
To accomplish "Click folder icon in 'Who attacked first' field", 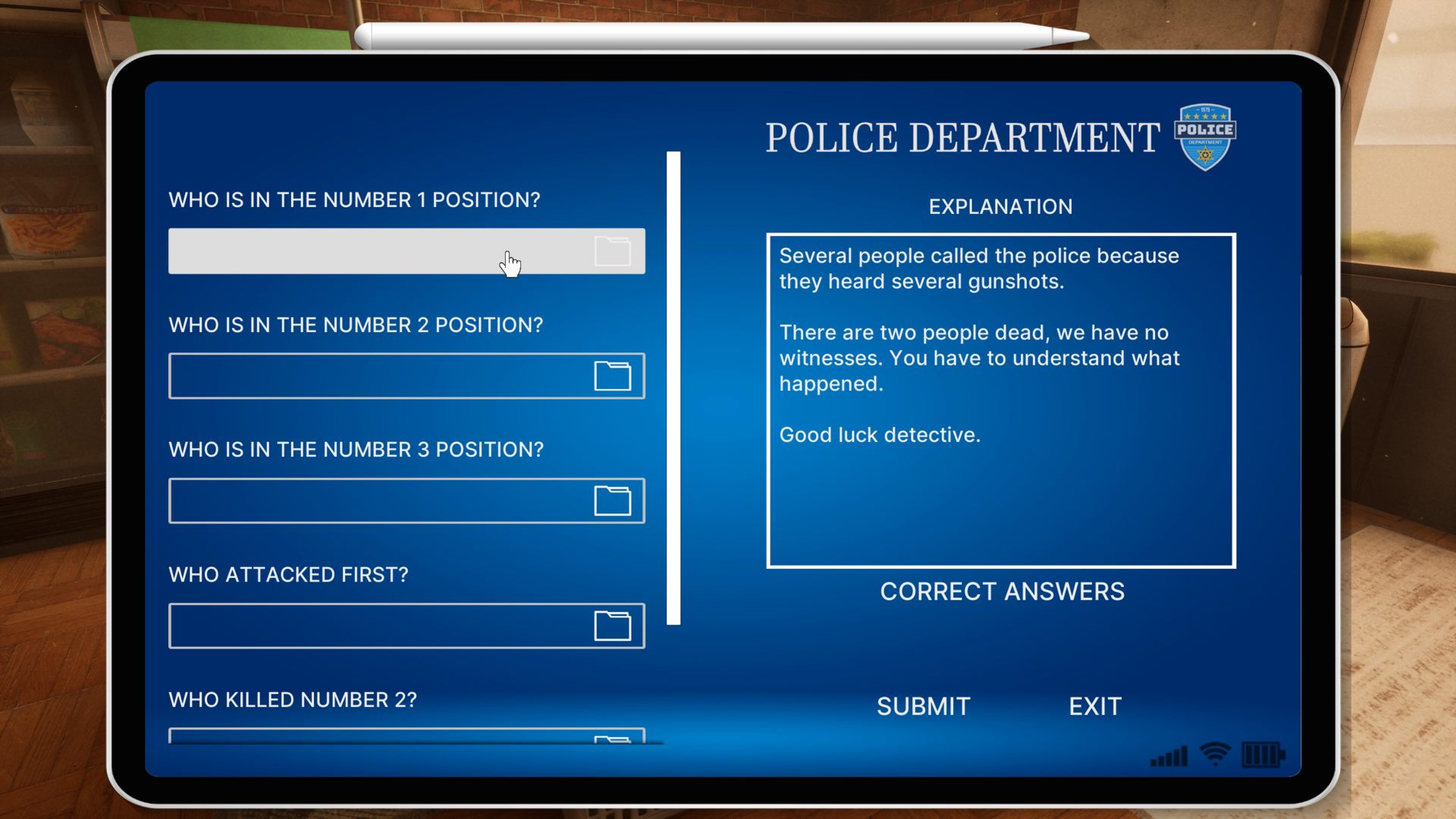I will click(x=612, y=626).
